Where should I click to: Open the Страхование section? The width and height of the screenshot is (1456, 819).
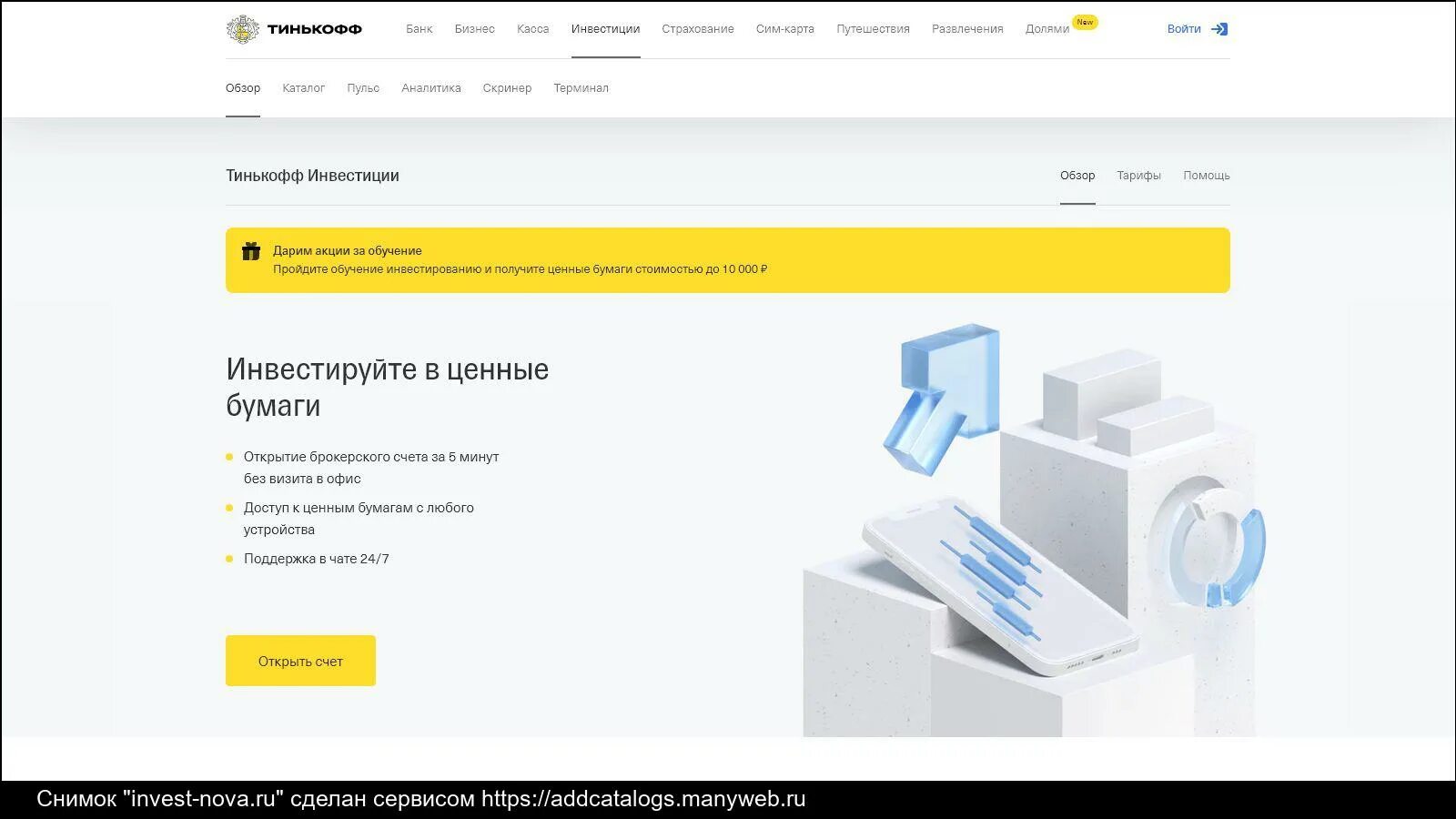(x=697, y=29)
